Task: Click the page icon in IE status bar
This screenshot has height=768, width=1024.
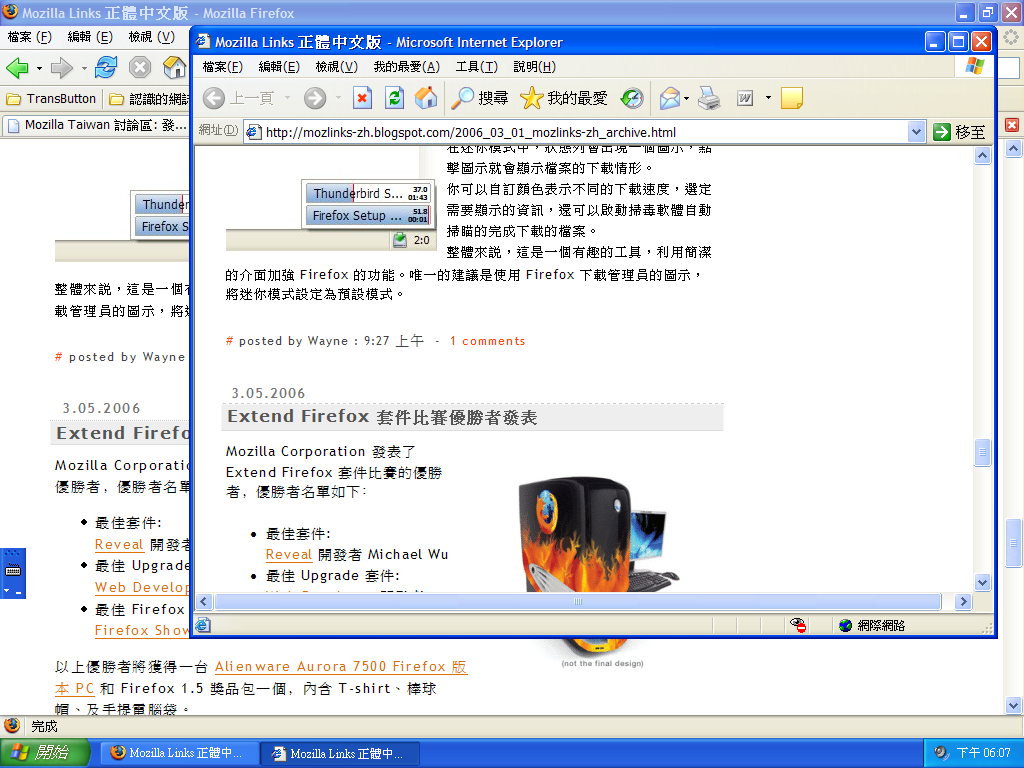Action: coord(203,625)
